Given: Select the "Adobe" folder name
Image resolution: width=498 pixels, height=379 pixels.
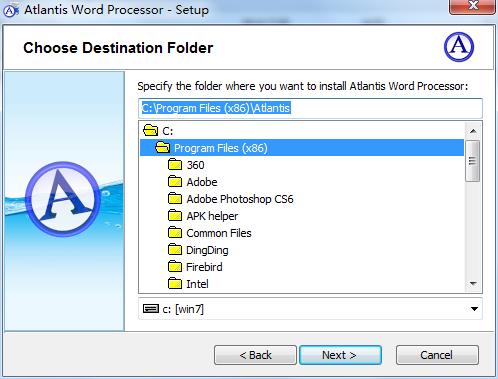Looking at the screenshot, I should [x=202, y=182].
